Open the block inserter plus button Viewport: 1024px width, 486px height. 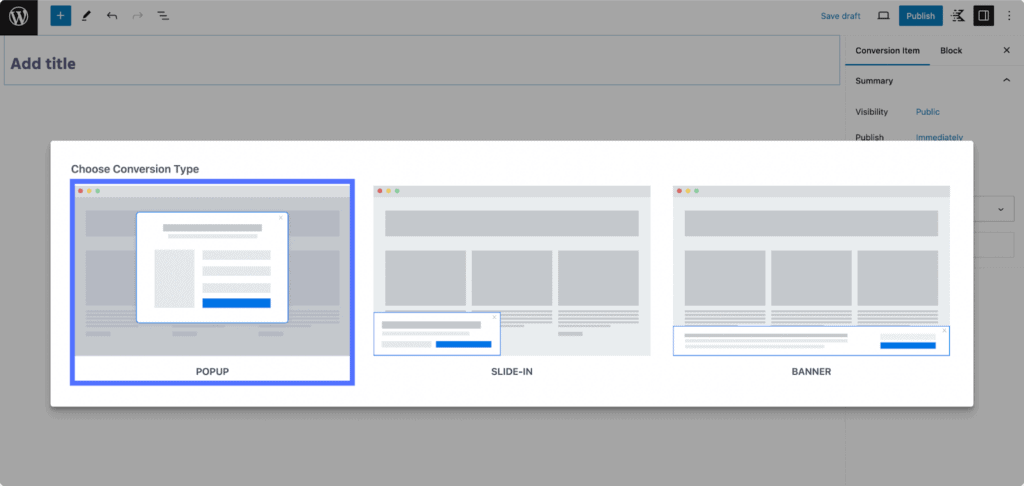61,16
